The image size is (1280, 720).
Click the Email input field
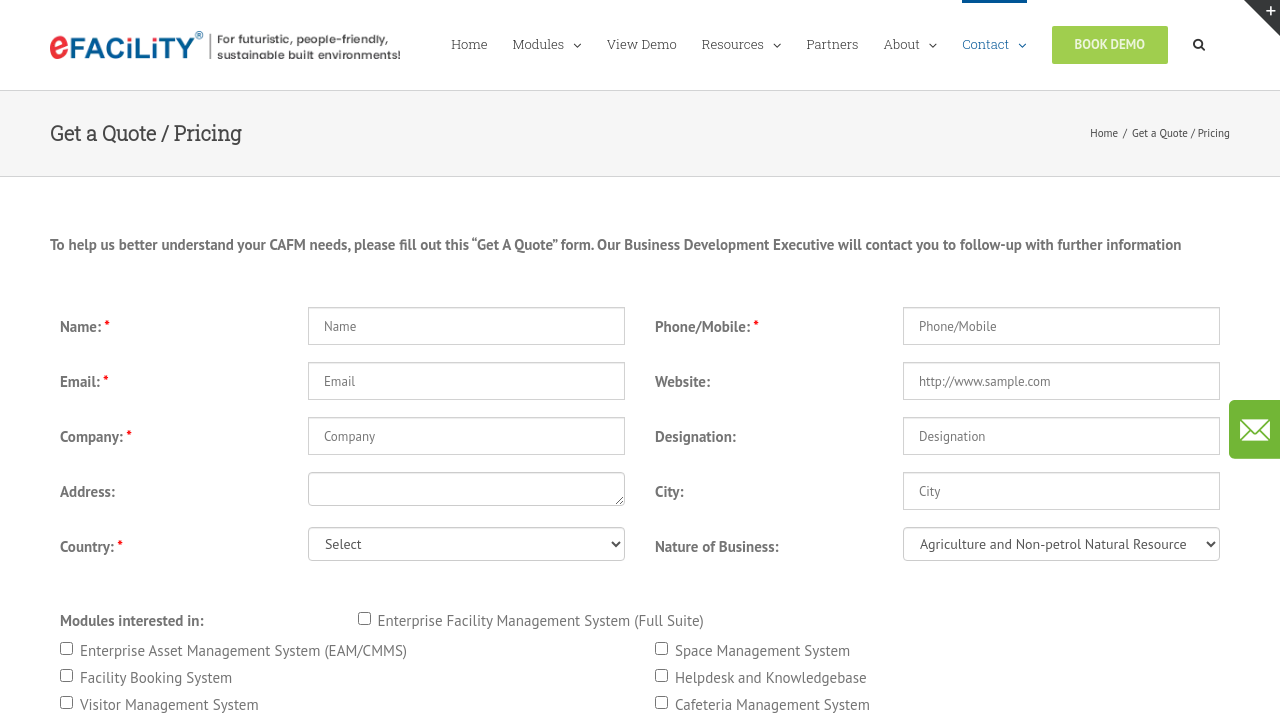click(466, 381)
